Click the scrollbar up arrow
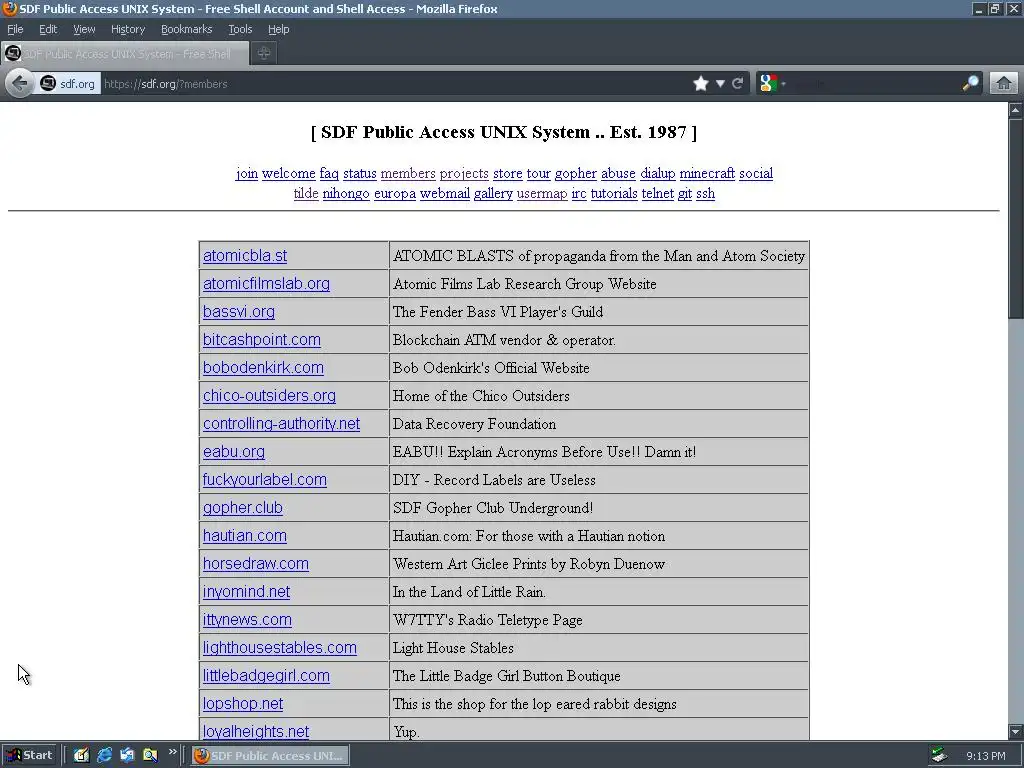 tap(1016, 110)
